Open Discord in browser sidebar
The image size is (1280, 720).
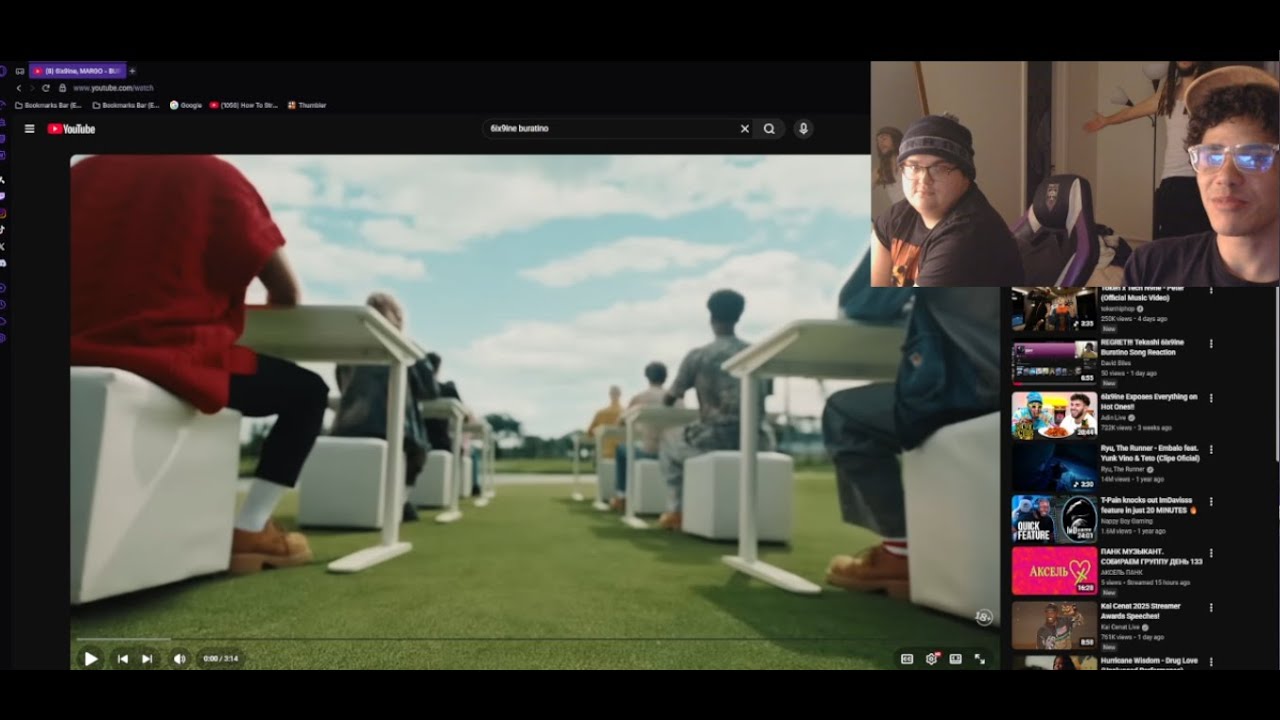point(3,263)
